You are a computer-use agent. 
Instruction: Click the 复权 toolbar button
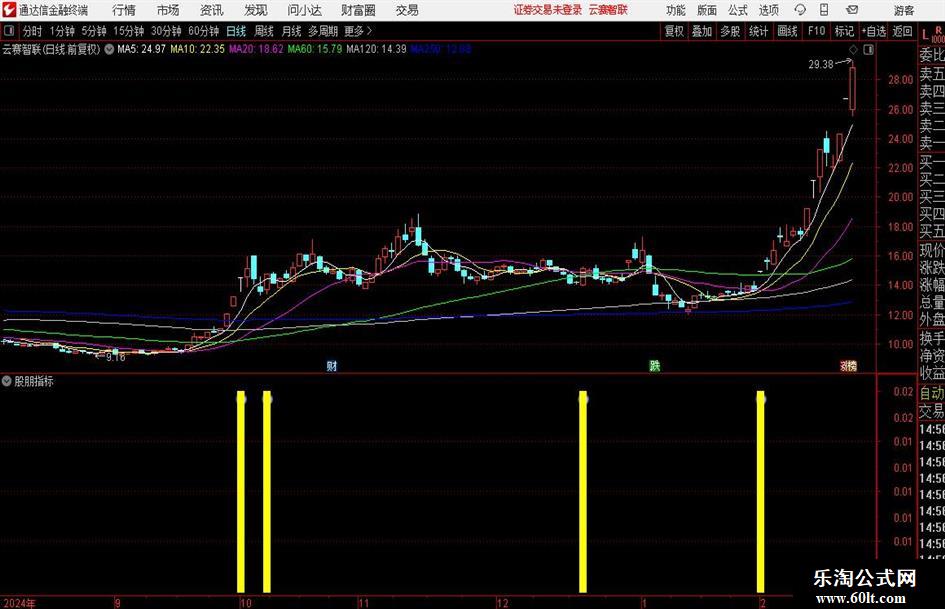[x=674, y=31]
